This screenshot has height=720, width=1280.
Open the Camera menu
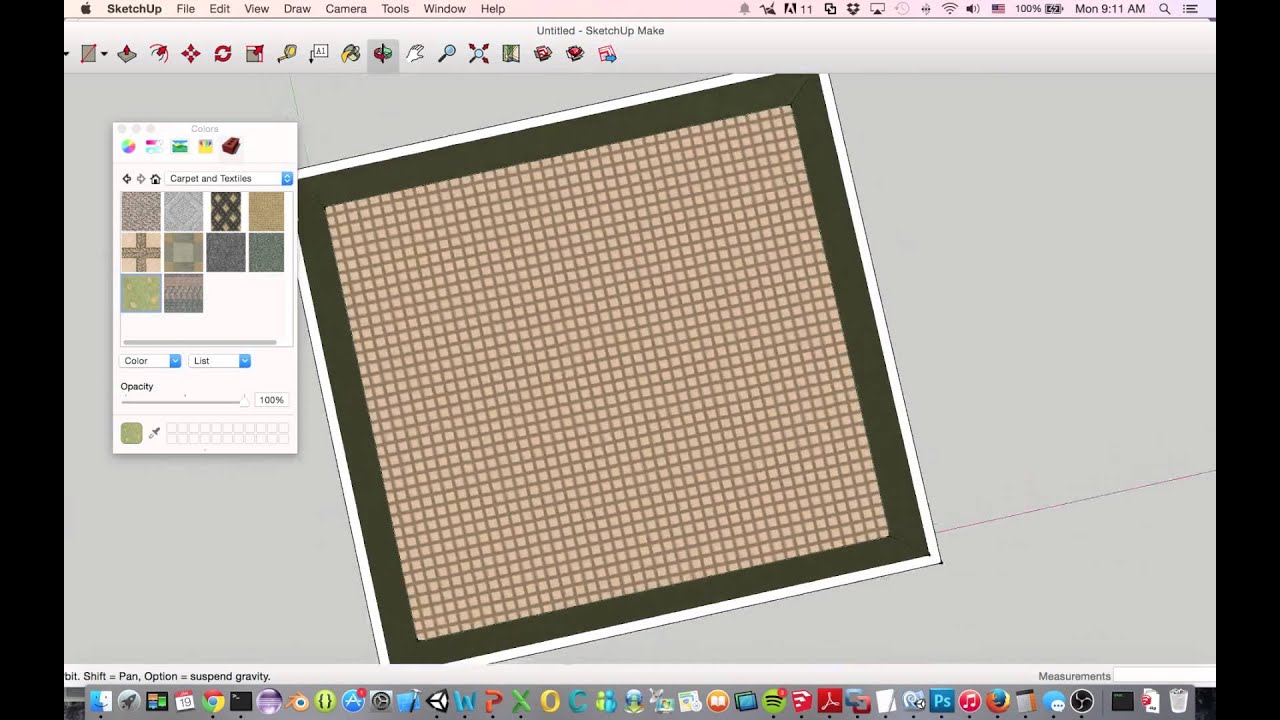coord(346,9)
